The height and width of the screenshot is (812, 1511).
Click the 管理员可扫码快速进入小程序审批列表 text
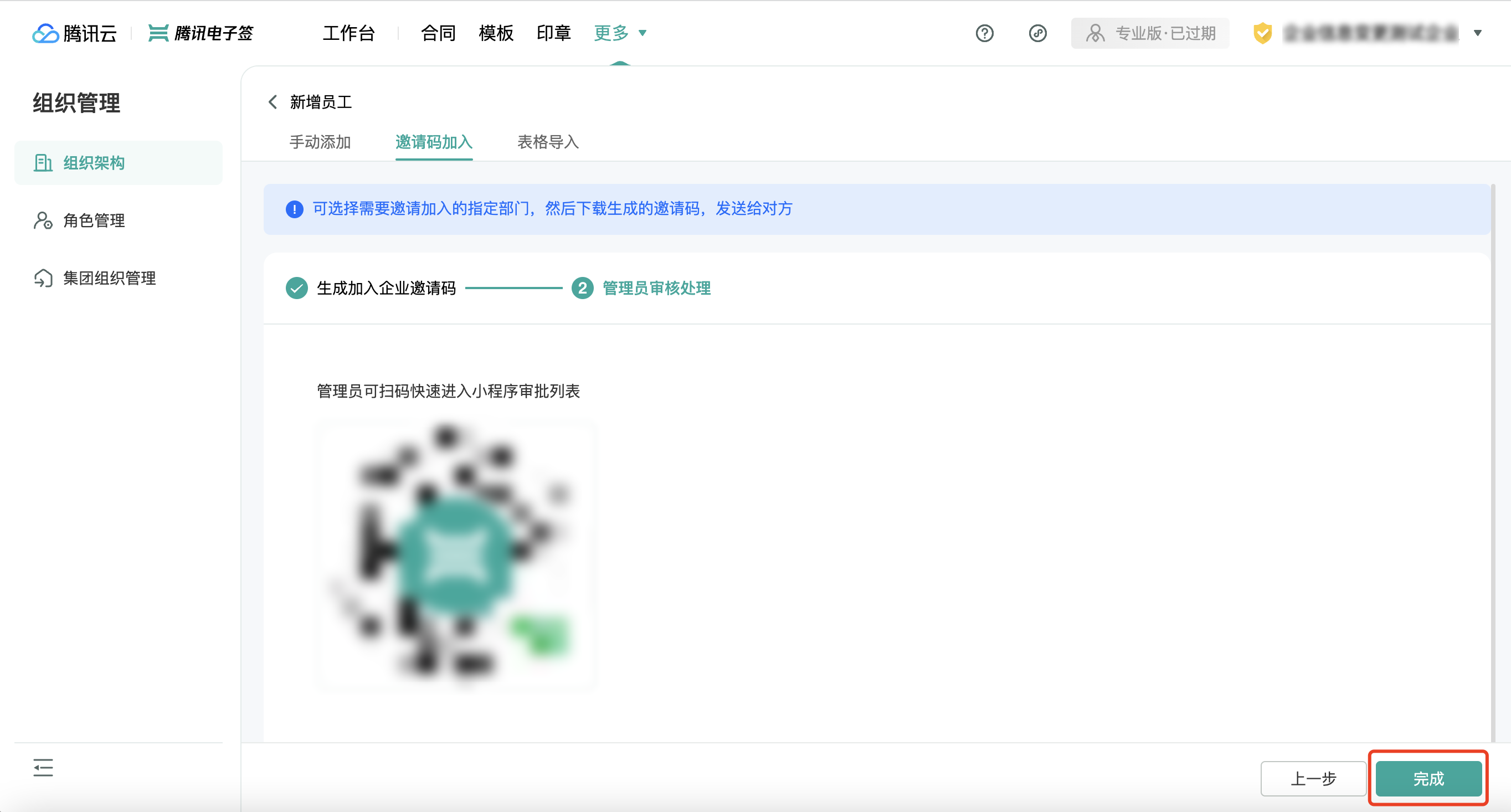[448, 392]
